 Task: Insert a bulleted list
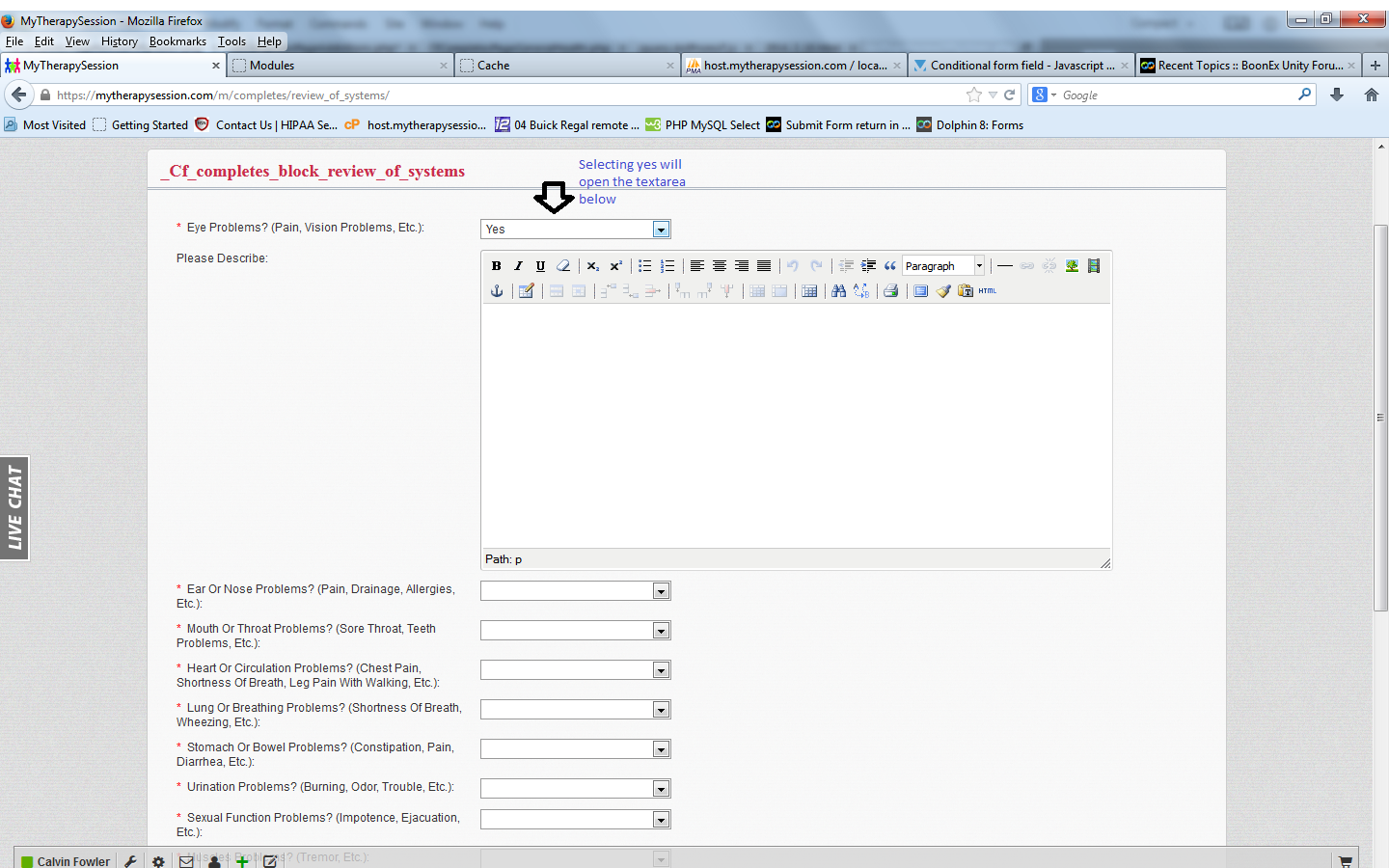644,266
